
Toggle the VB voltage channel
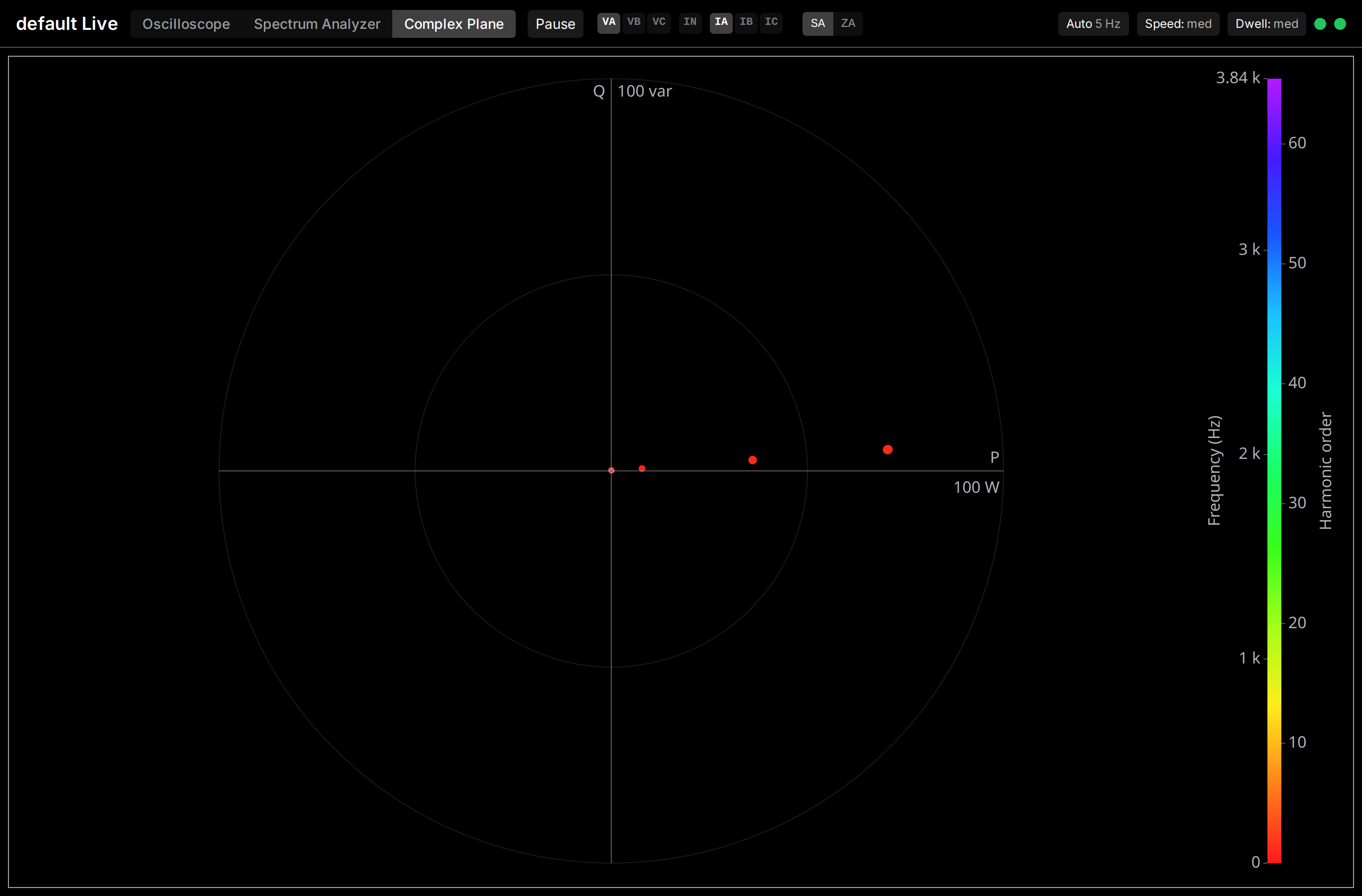click(x=634, y=23)
